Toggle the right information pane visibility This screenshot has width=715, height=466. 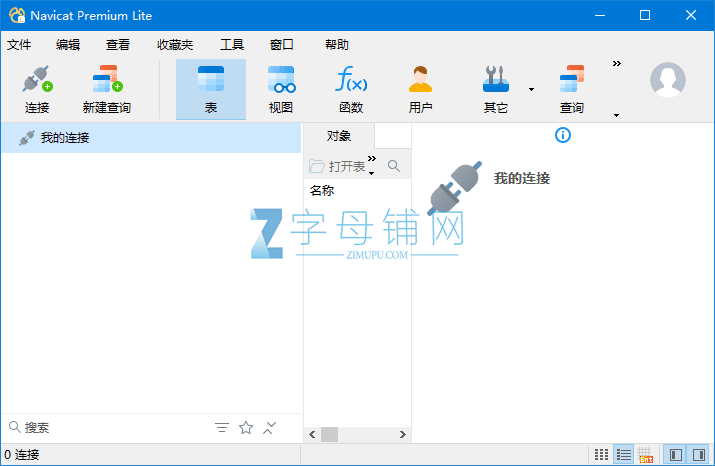(x=699, y=455)
